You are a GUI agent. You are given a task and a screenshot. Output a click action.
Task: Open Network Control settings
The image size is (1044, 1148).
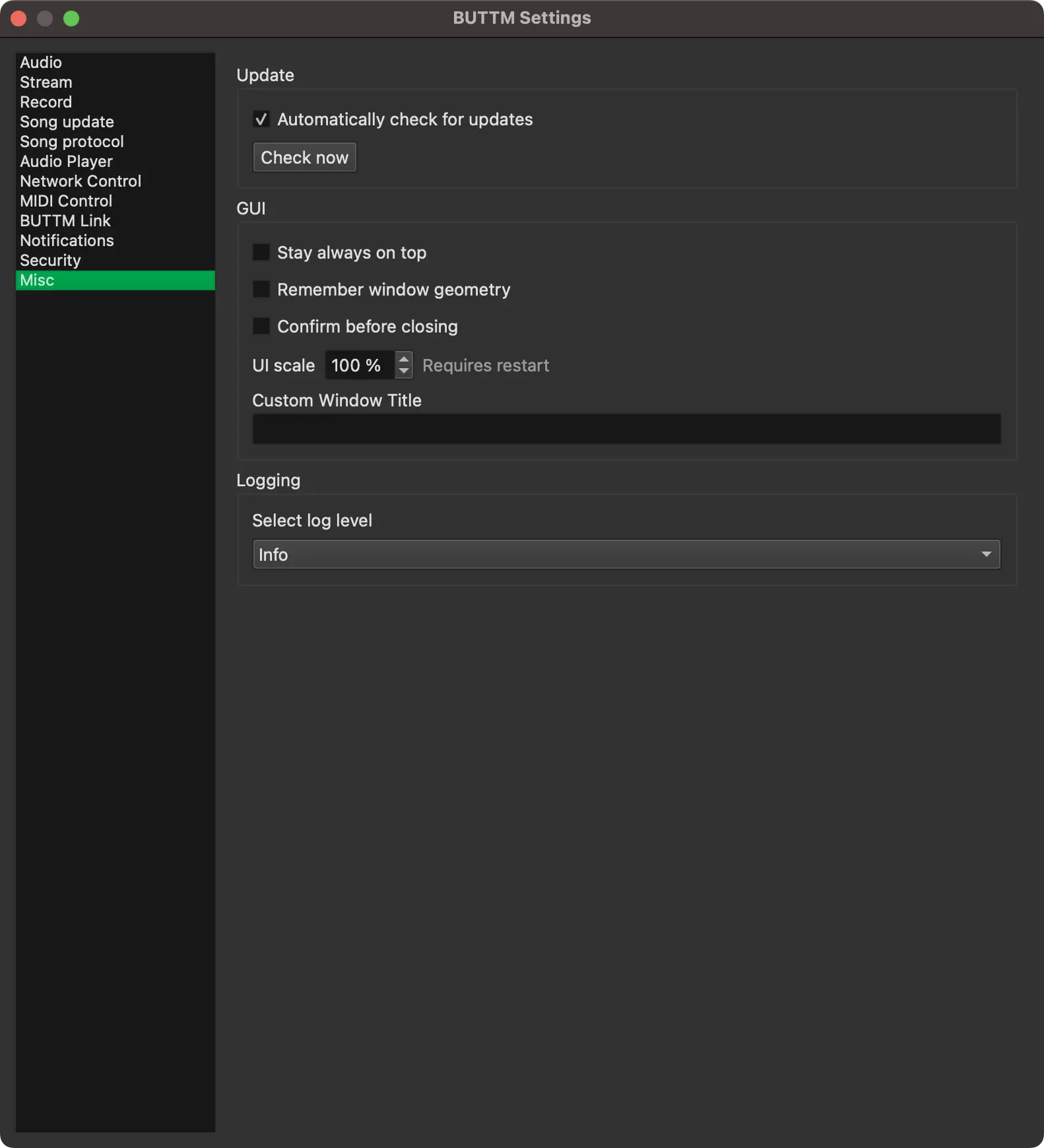[115, 181]
